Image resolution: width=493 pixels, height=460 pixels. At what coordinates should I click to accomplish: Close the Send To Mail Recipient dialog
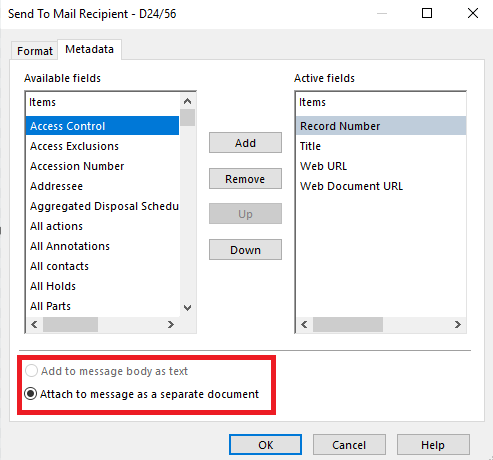[473, 13]
